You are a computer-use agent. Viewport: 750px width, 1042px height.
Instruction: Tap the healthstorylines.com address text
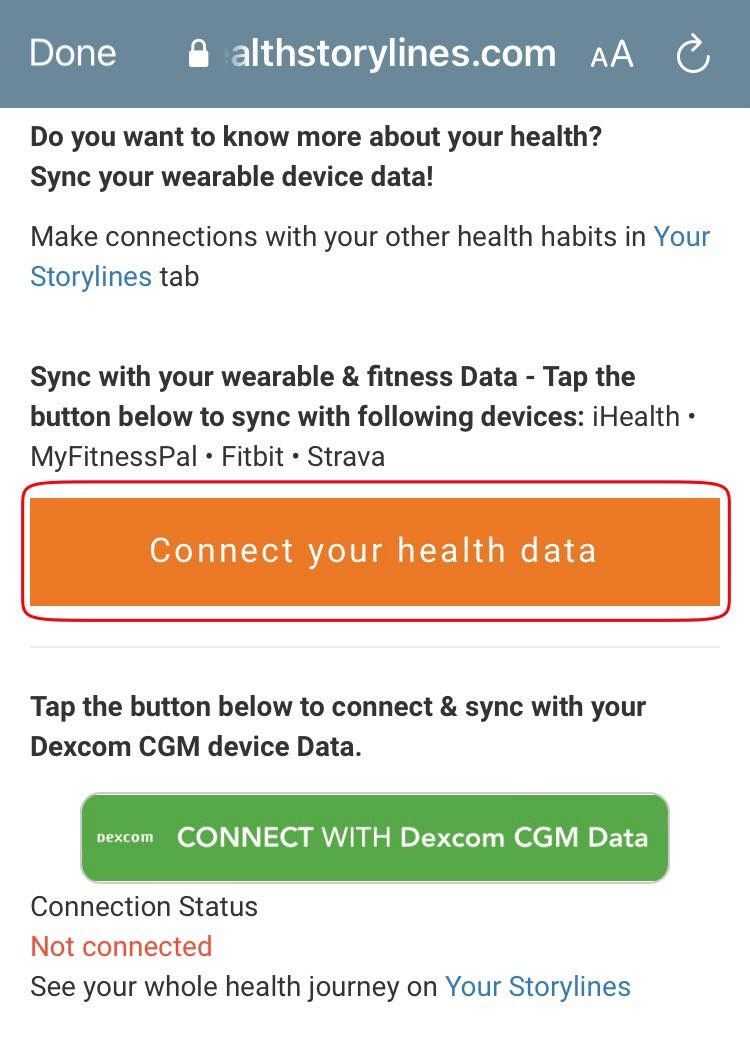tap(392, 53)
